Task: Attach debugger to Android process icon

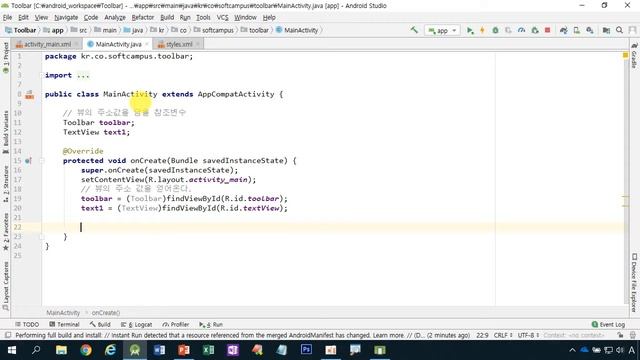Action: click(534, 30)
